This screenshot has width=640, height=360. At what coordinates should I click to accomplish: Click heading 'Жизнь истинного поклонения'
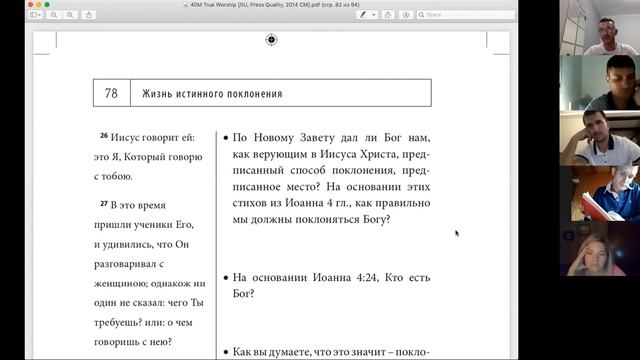[x=212, y=94]
